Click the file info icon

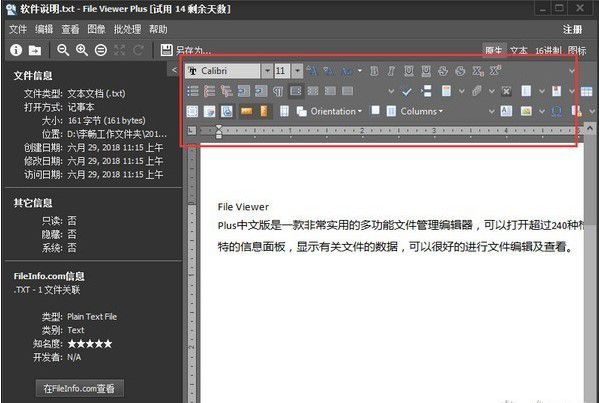16,50
